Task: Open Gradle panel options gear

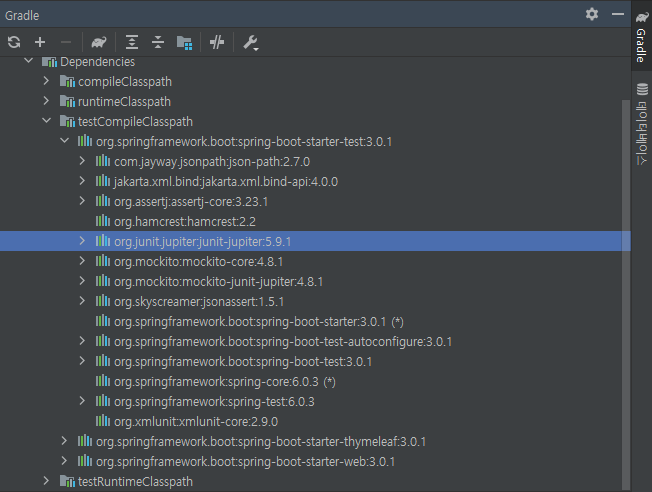Action: [x=592, y=15]
